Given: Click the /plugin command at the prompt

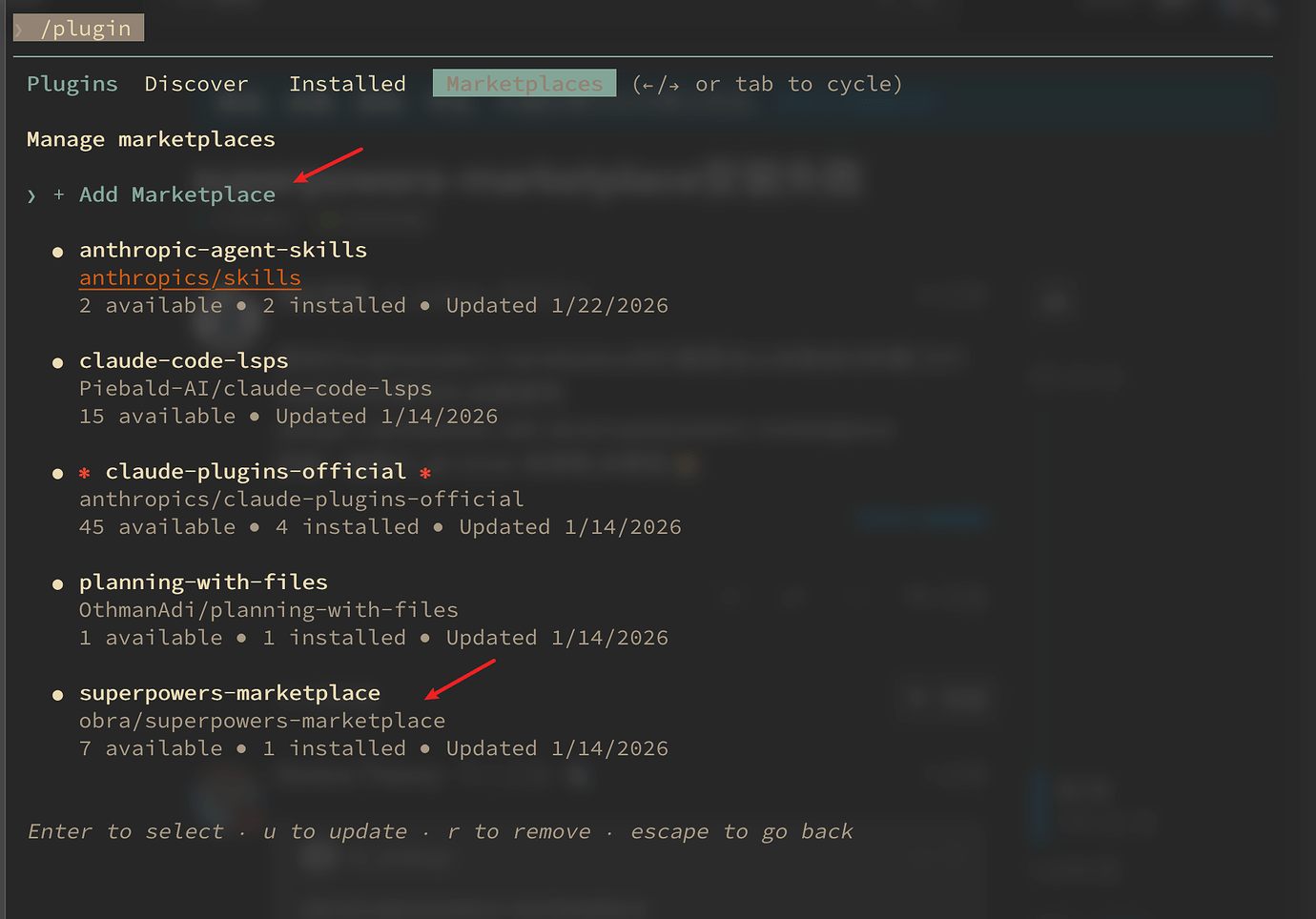Looking at the screenshot, I should pyautogui.click(x=86, y=29).
